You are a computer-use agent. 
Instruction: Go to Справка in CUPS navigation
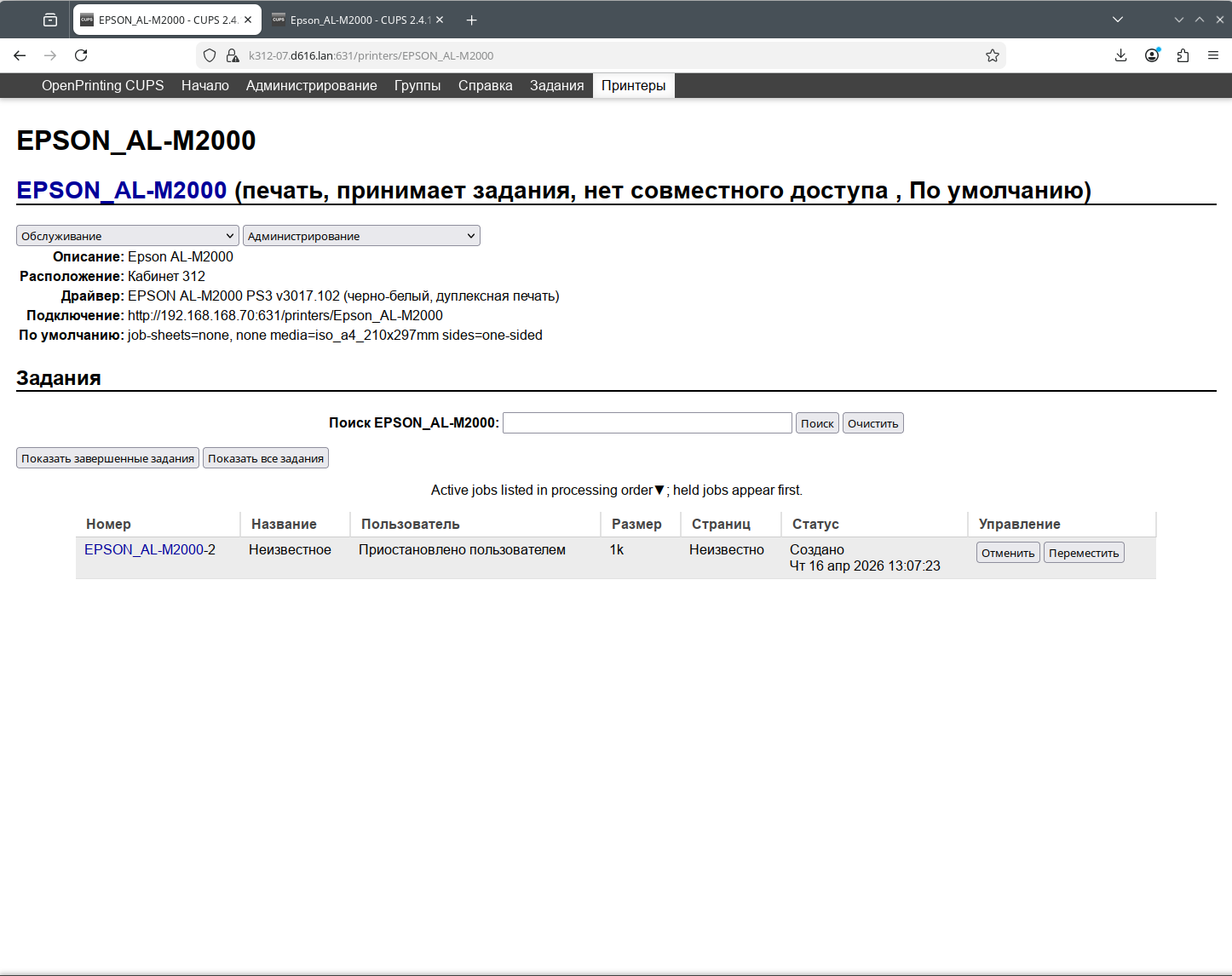tap(485, 85)
